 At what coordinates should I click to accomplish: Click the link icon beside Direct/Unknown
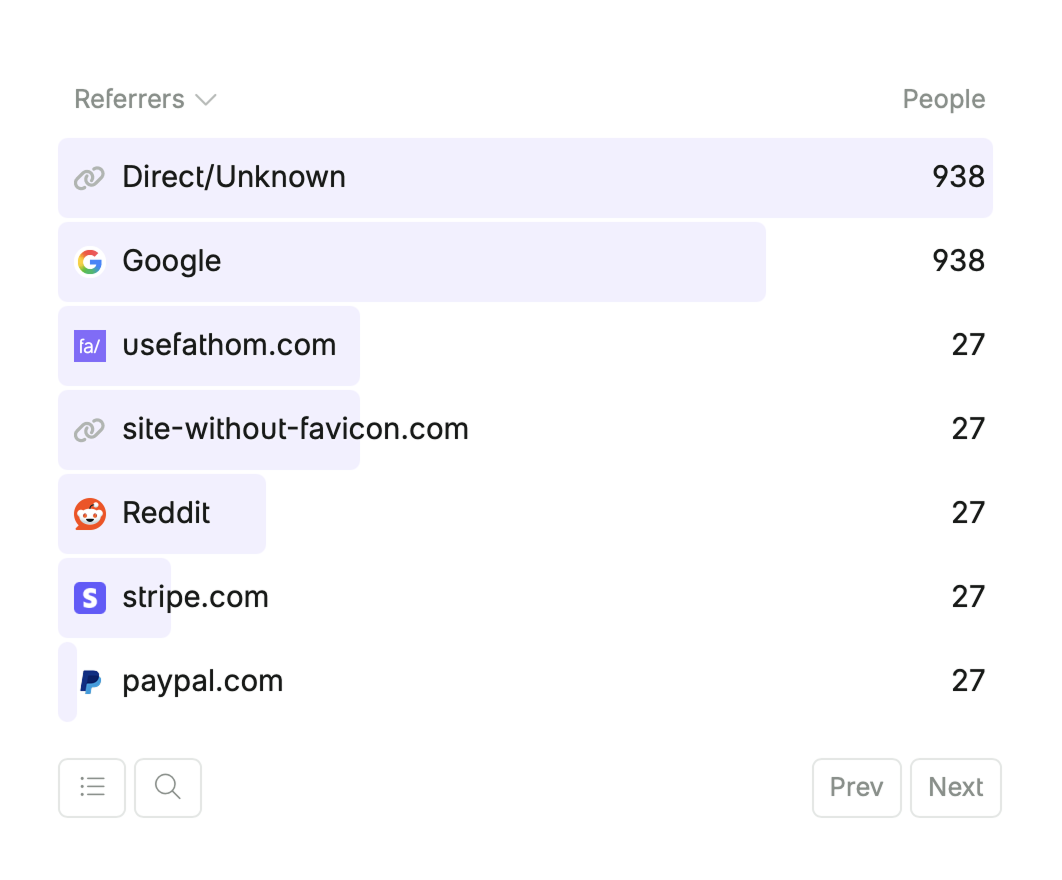pos(89,178)
